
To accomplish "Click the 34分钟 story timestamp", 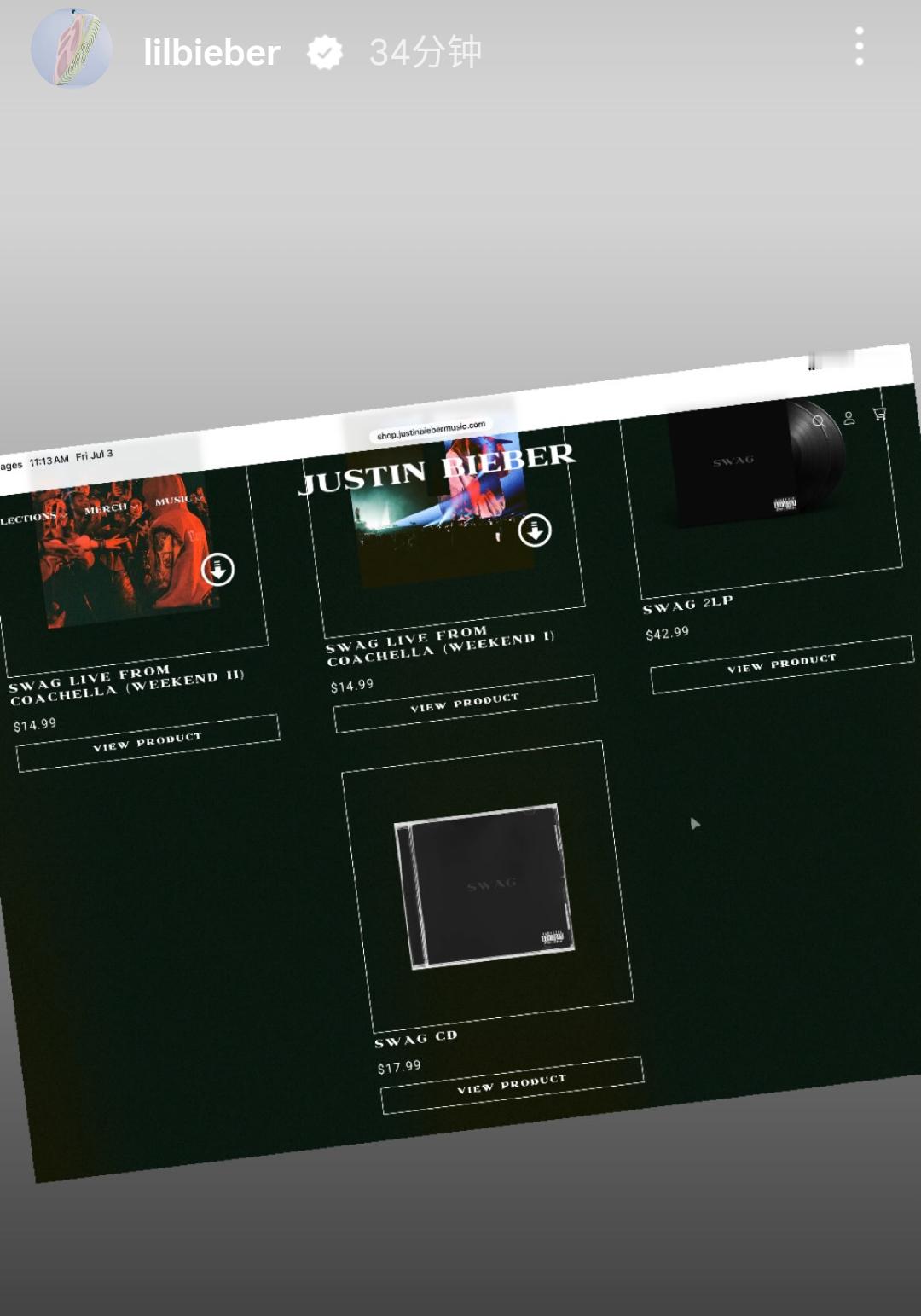I will pyautogui.click(x=426, y=53).
